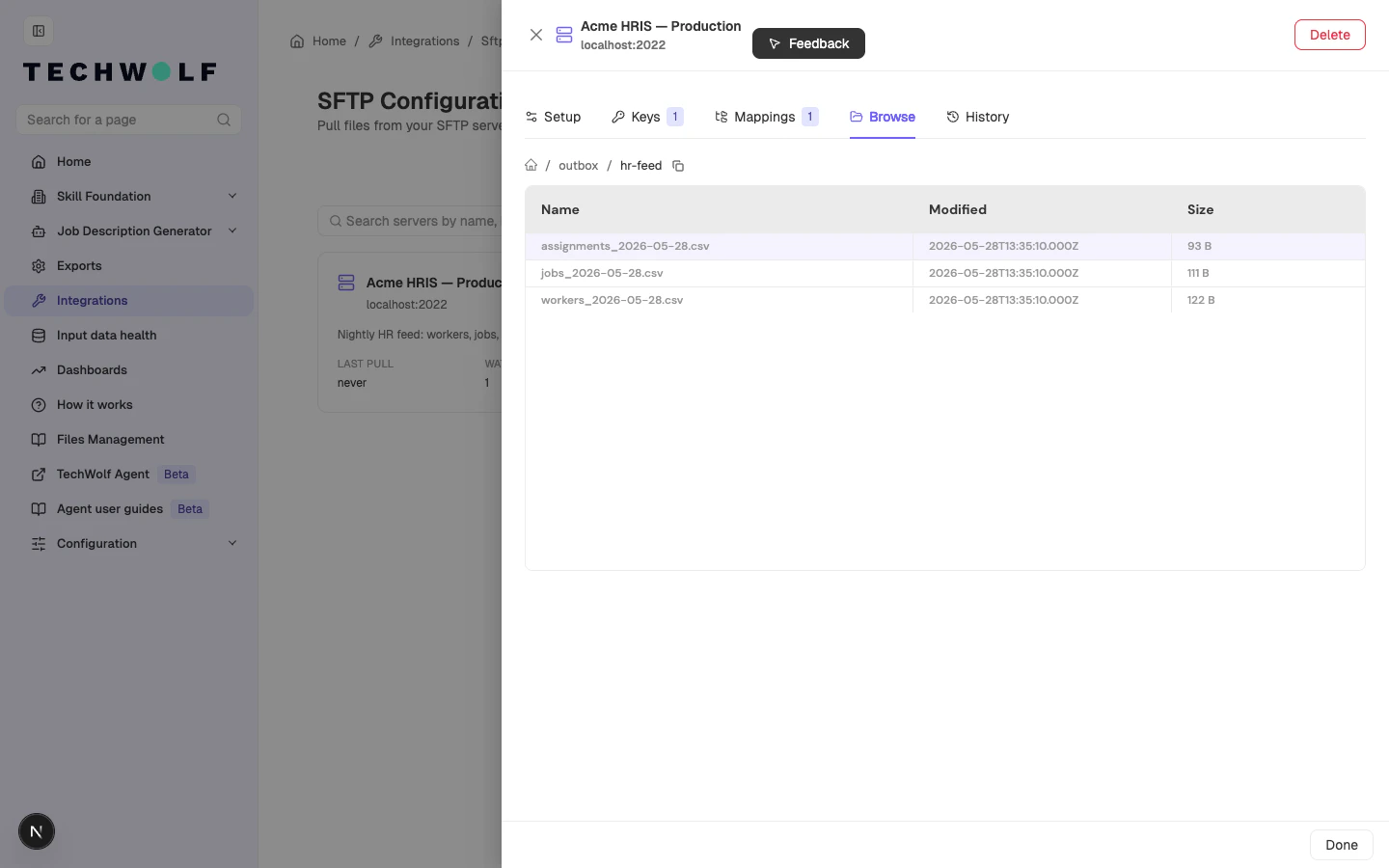Click the Home house icon in sidebar
Image resolution: width=1389 pixels, height=868 pixels.
coord(39,162)
